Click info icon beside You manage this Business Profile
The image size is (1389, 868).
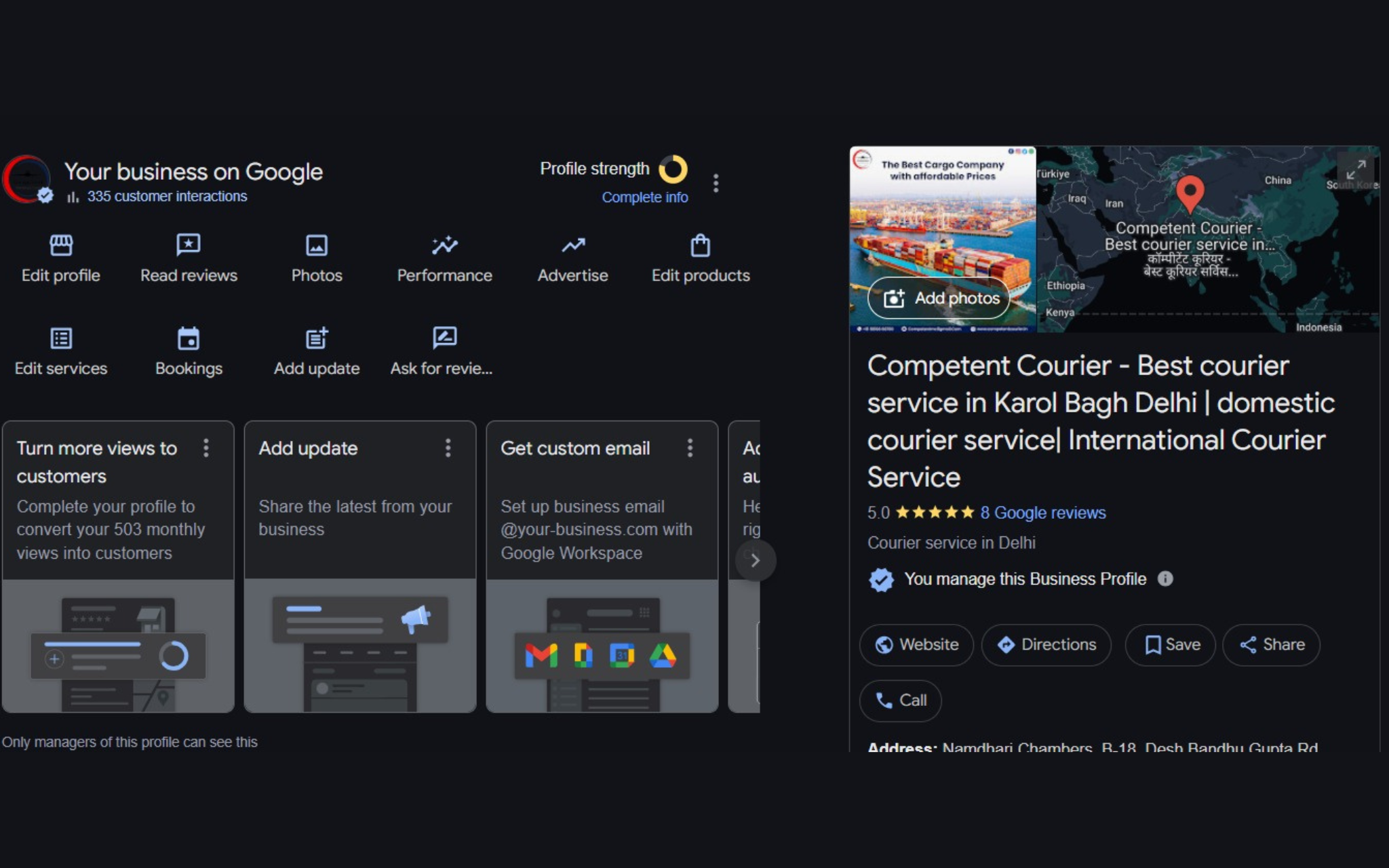pos(1165,578)
